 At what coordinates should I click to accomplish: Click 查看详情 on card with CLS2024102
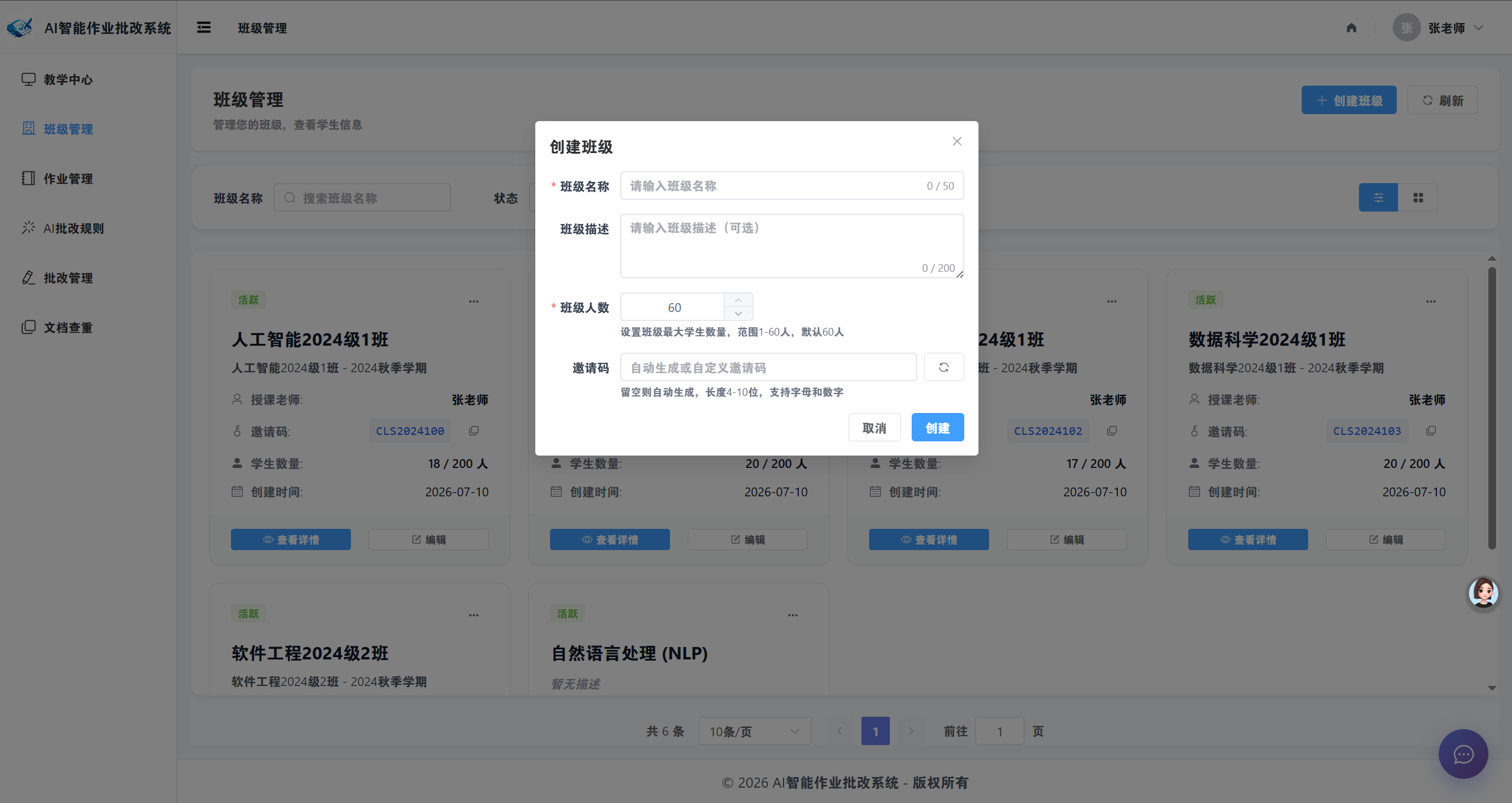[929, 539]
